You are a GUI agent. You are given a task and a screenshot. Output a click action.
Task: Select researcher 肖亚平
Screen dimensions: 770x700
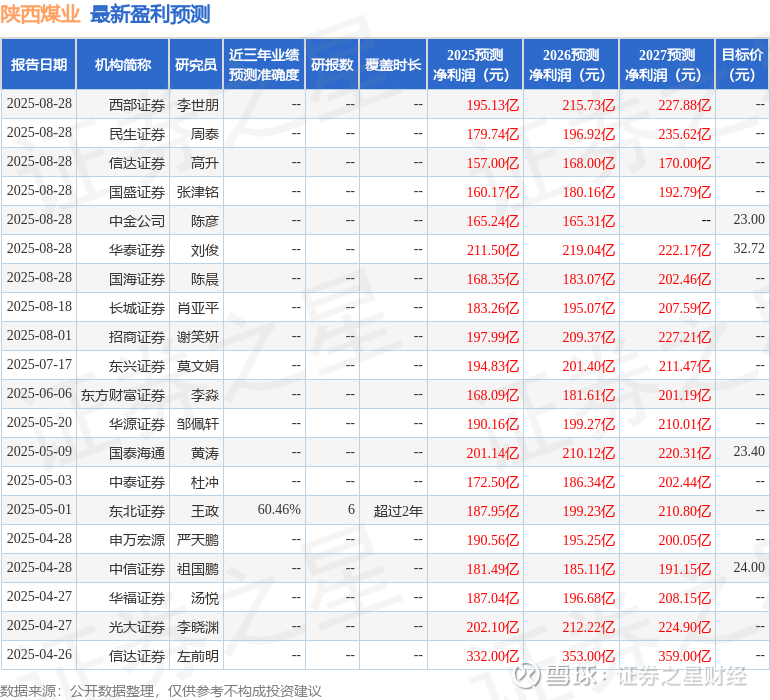198,308
